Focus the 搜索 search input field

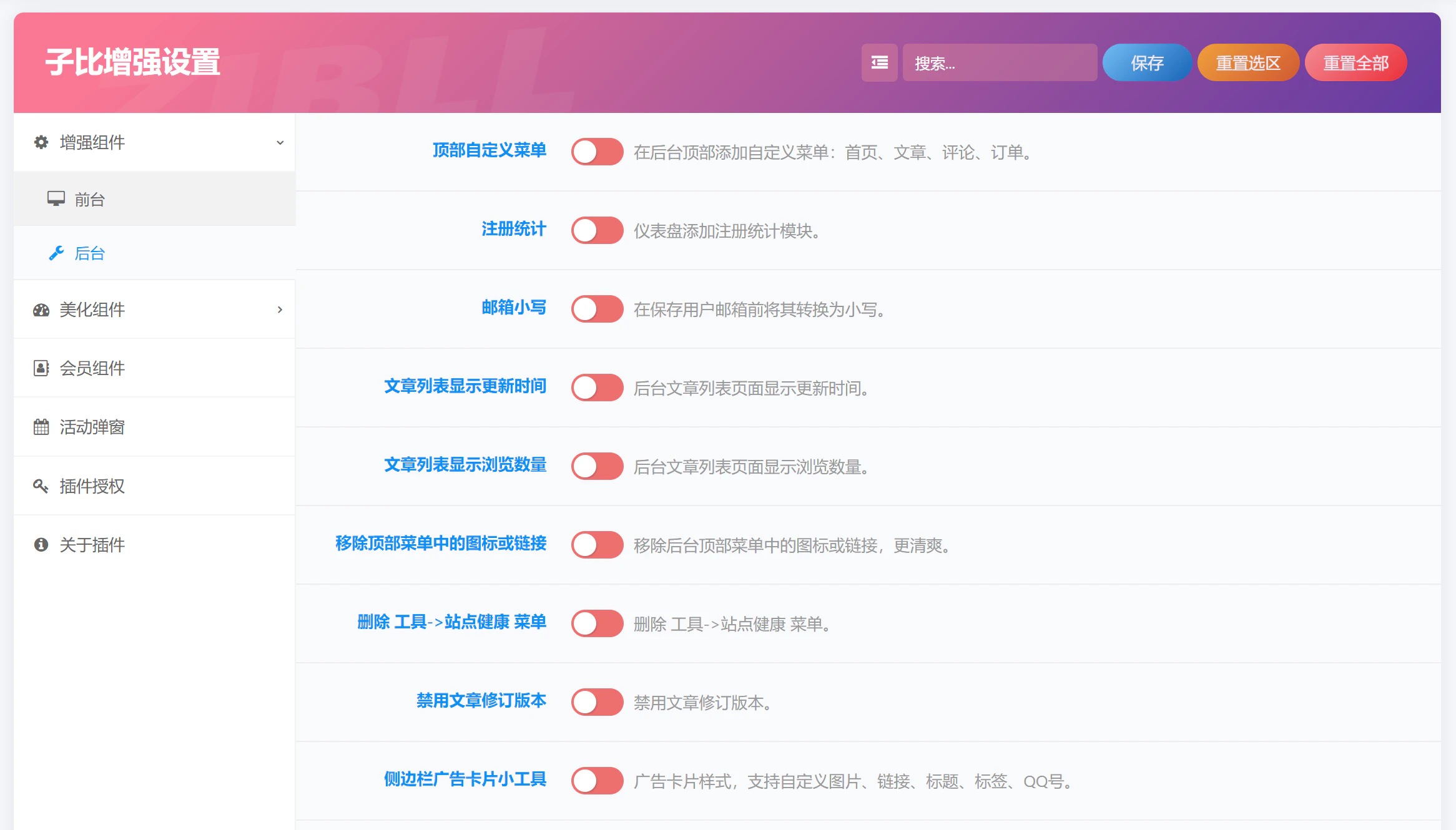(999, 62)
